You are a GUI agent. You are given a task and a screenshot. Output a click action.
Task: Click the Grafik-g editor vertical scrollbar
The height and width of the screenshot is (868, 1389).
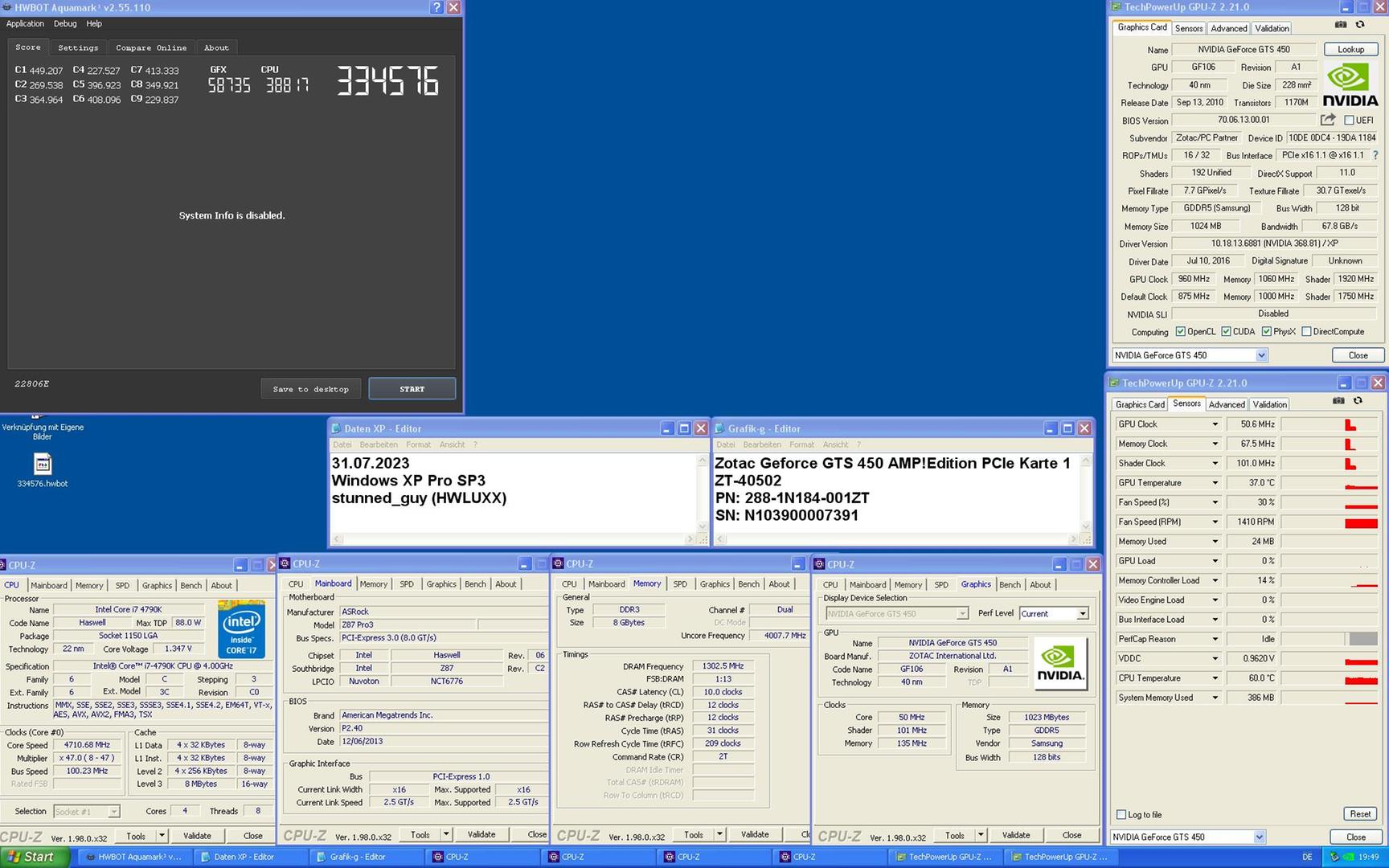tap(1086, 493)
